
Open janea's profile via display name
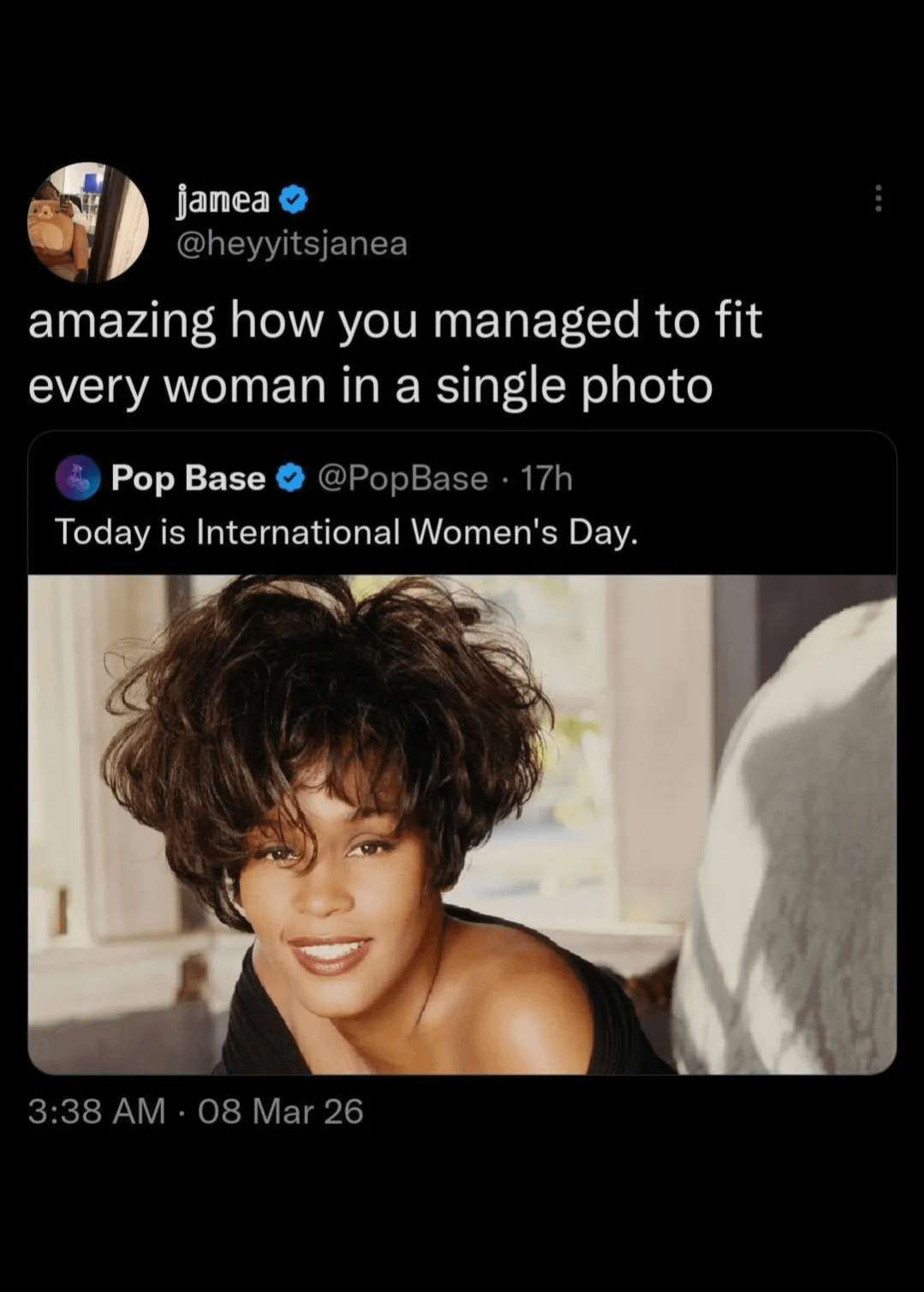tap(223, 200)
